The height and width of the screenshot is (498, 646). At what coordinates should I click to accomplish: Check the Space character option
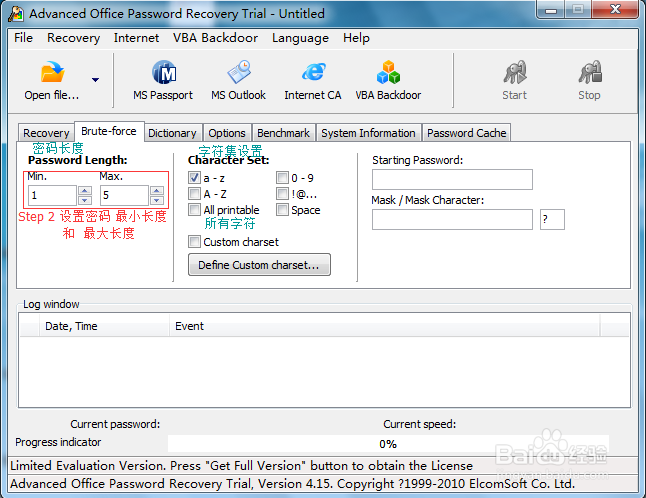coord(282,210)
